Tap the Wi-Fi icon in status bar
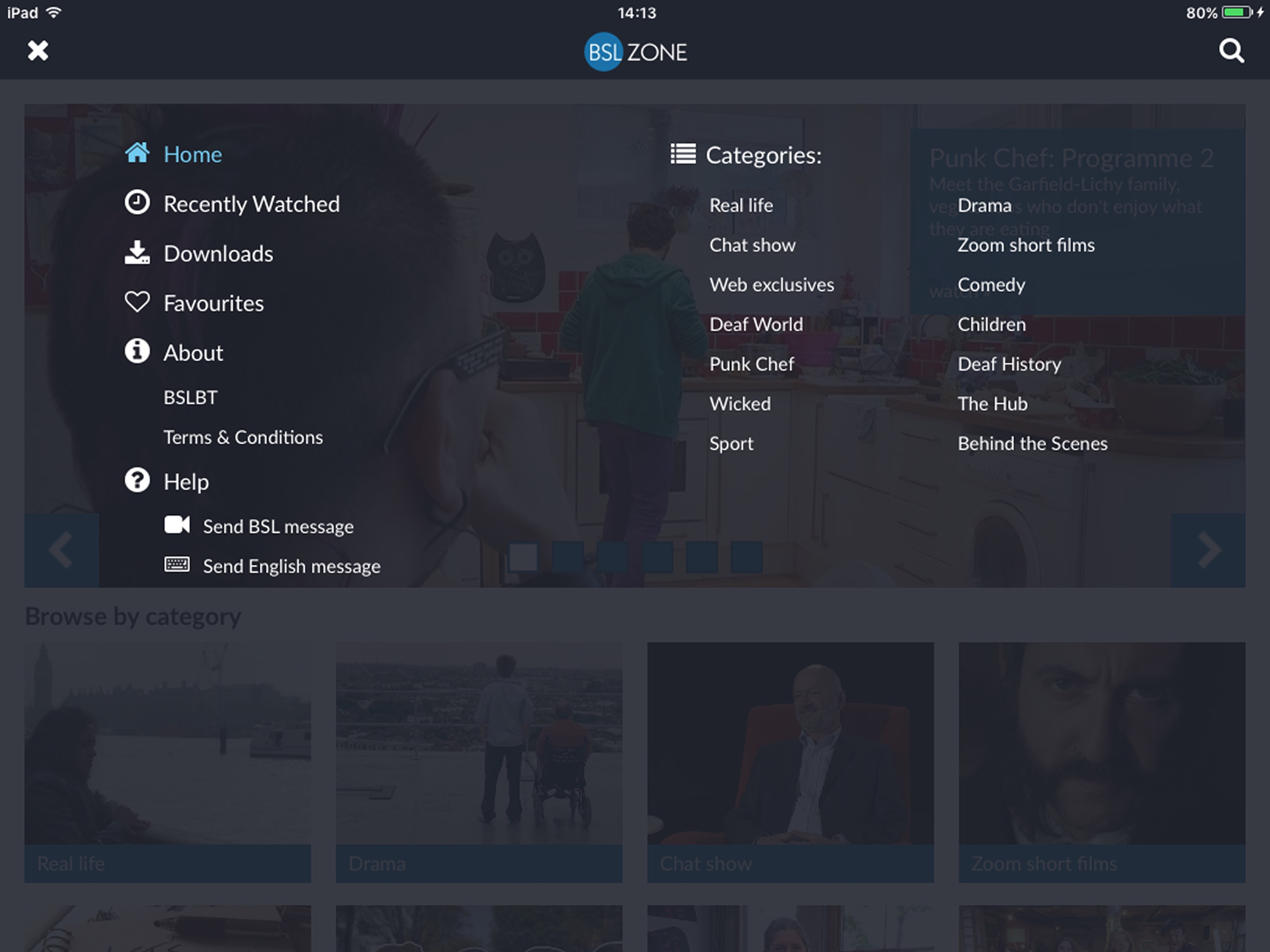 pos(53,12)
